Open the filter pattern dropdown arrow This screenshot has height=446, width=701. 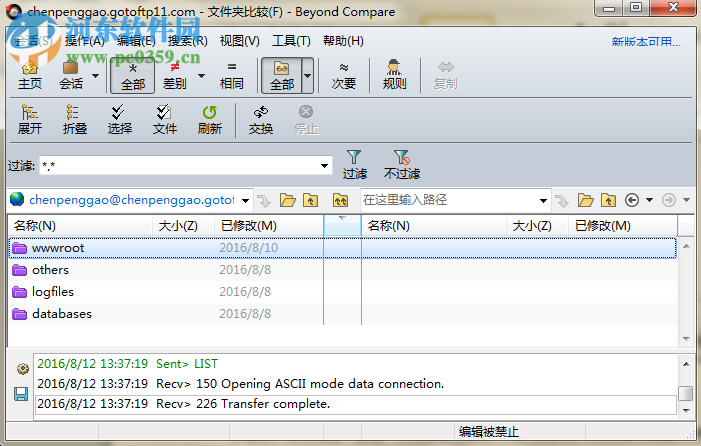tap(325, 166)
